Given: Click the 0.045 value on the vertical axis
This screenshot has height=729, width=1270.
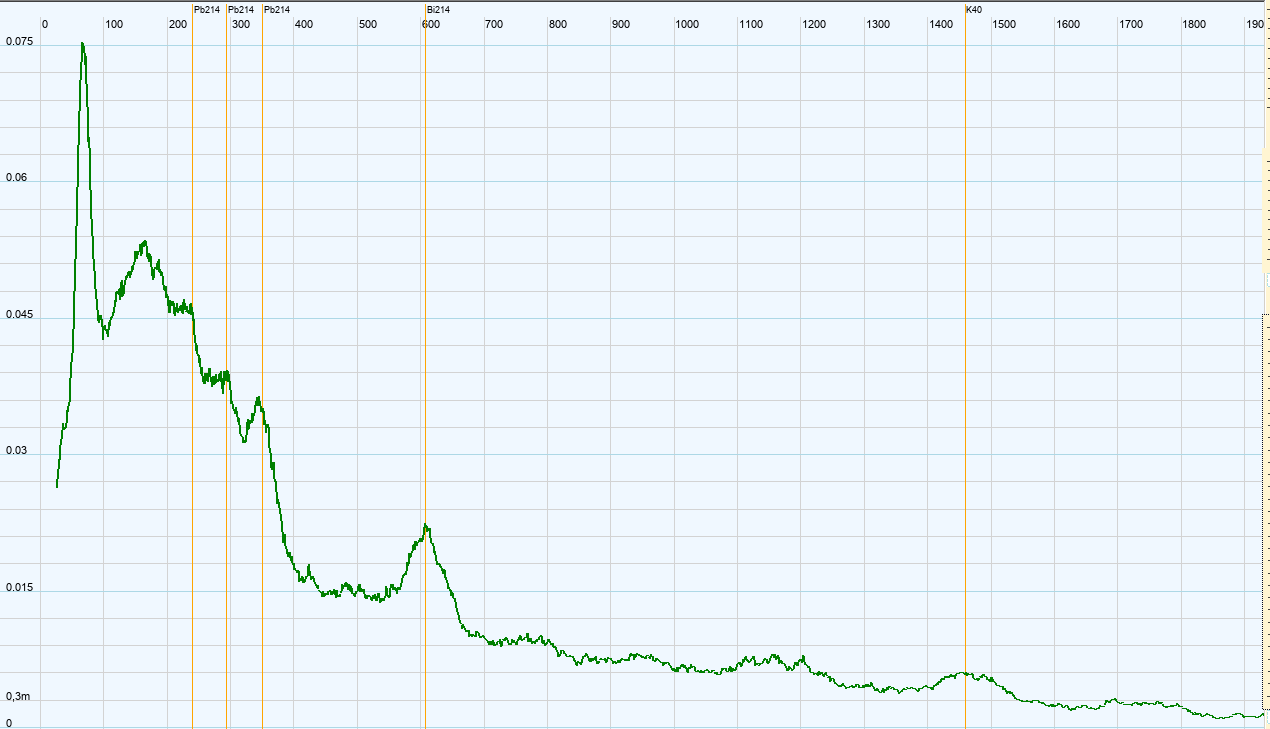Looking at the screenshot, I should point(20,315).
